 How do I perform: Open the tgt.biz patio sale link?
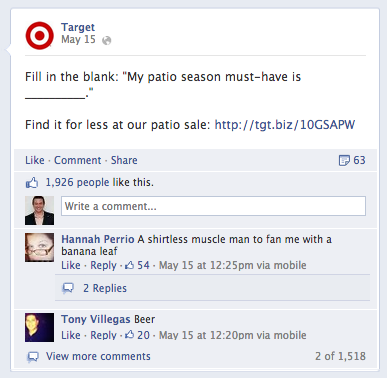tap(285, 125)
